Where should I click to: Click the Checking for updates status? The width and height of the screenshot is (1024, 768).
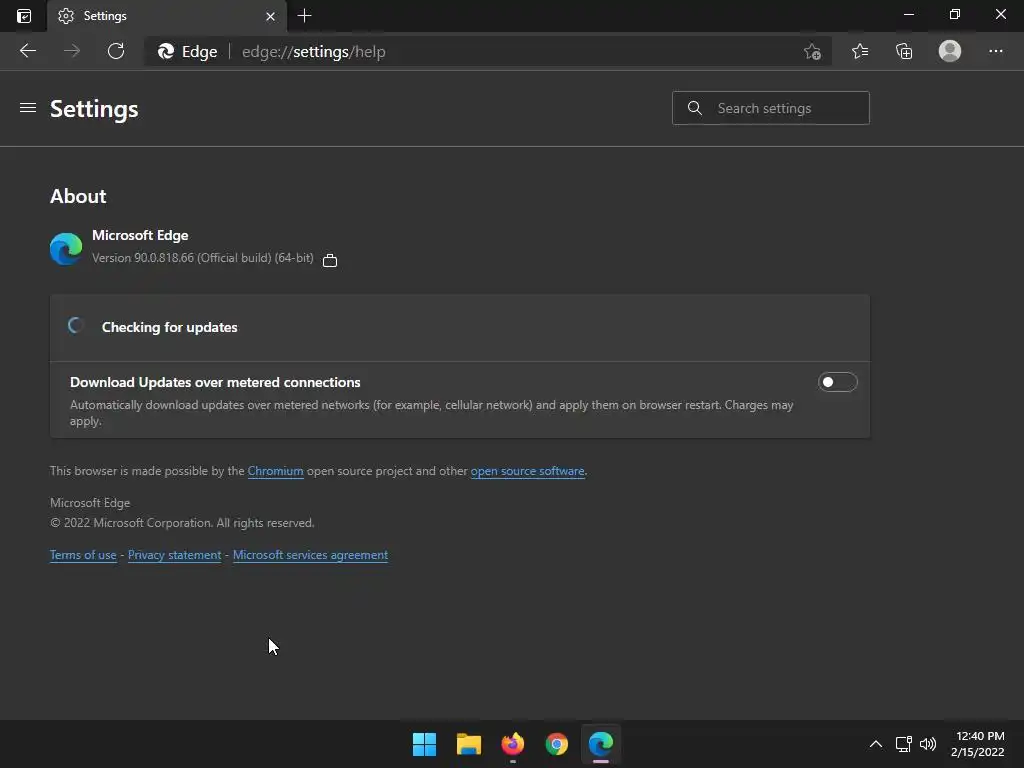[x=169, y=327]
